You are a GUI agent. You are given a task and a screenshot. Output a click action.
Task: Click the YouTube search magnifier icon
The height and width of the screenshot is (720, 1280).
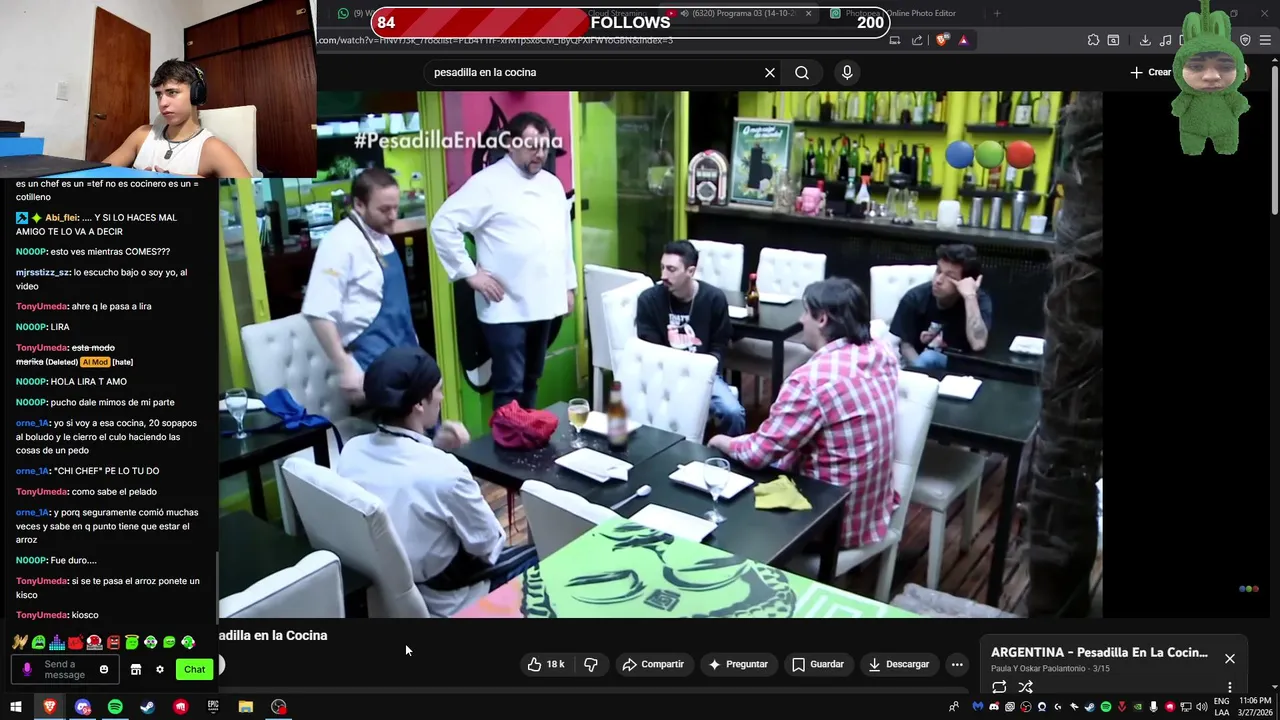coord(802,73)
